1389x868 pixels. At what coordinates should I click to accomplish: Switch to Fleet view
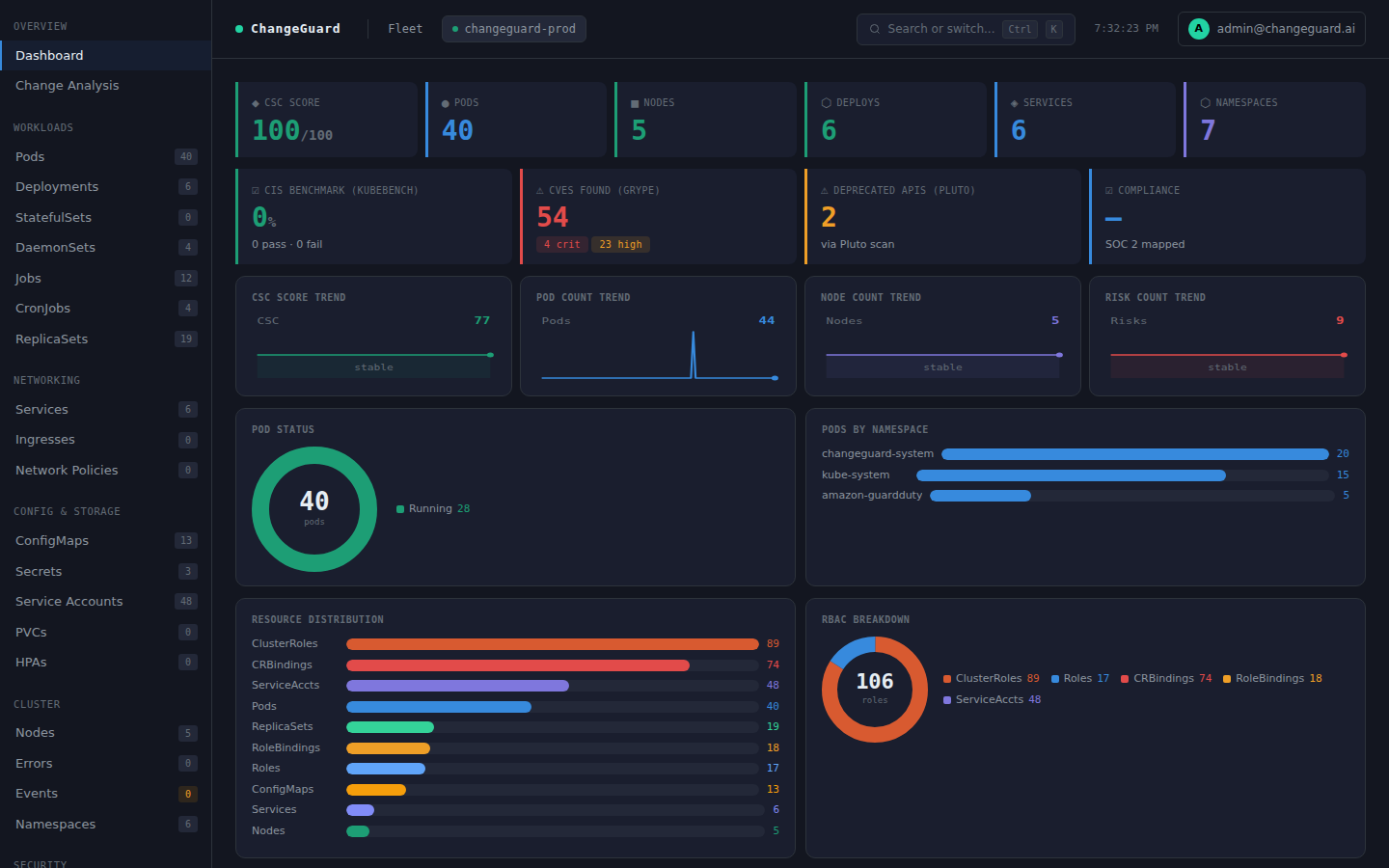405,29
